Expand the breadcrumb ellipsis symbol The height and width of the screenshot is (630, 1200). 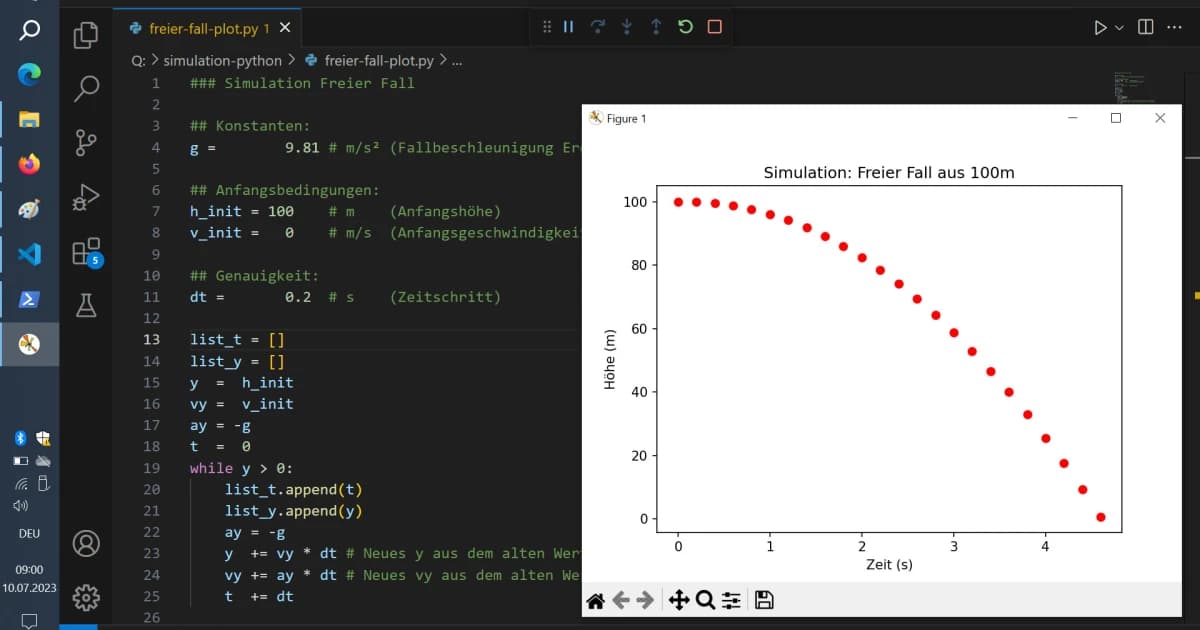457,60
